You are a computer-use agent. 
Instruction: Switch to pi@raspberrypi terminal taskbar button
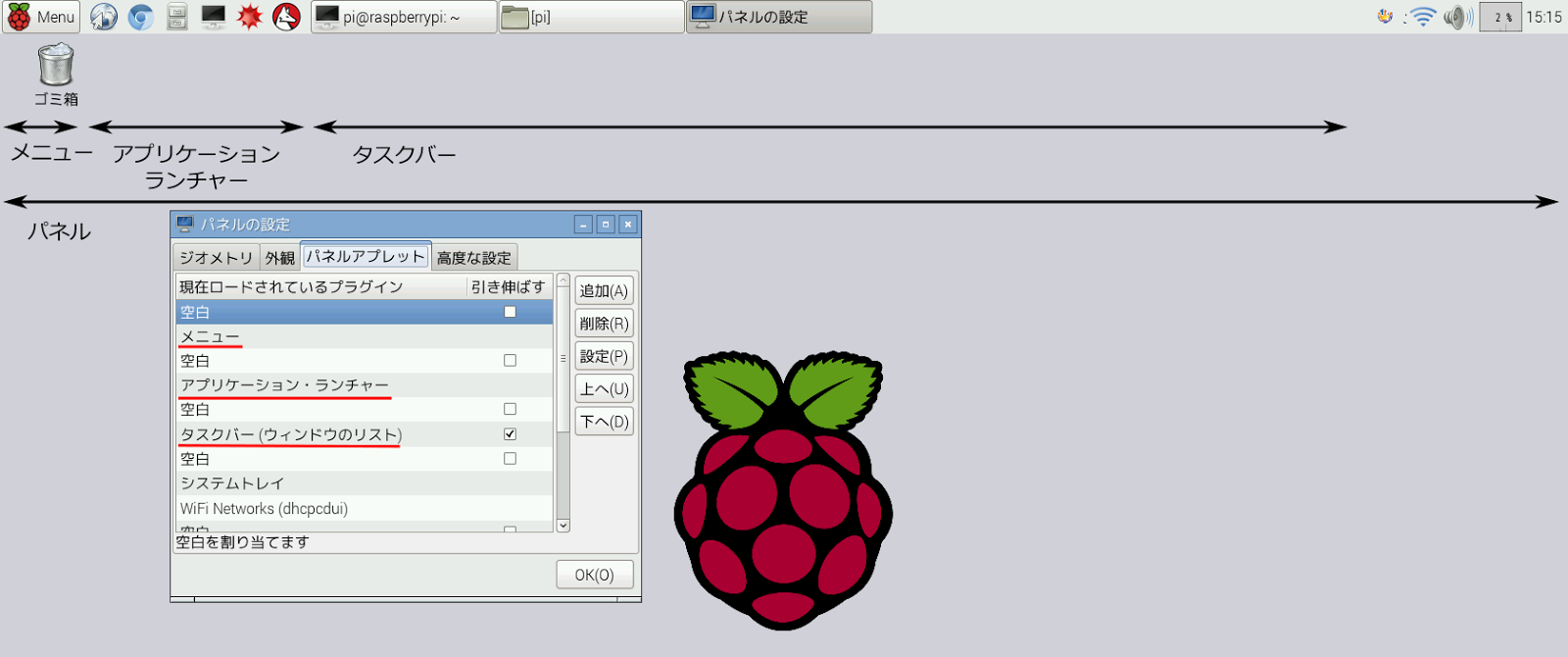404,17
